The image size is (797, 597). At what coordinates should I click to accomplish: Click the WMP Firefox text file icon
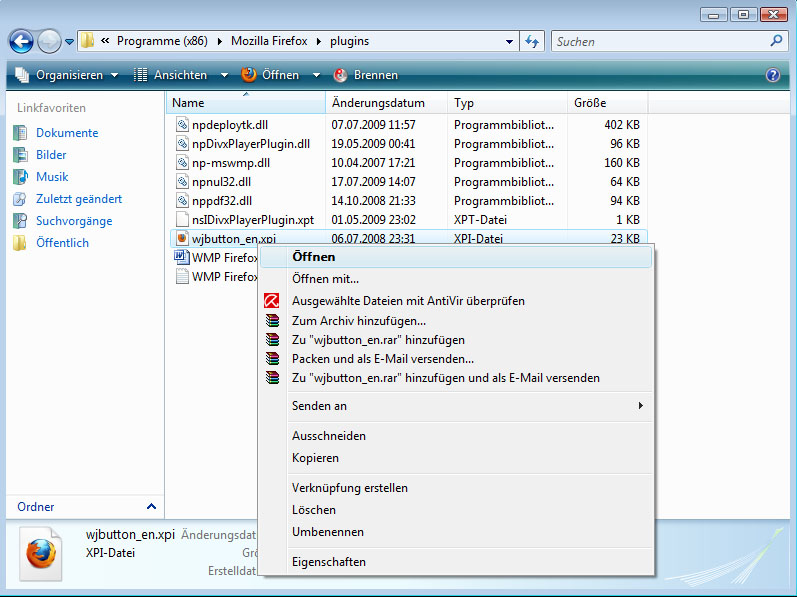point(182,276)
